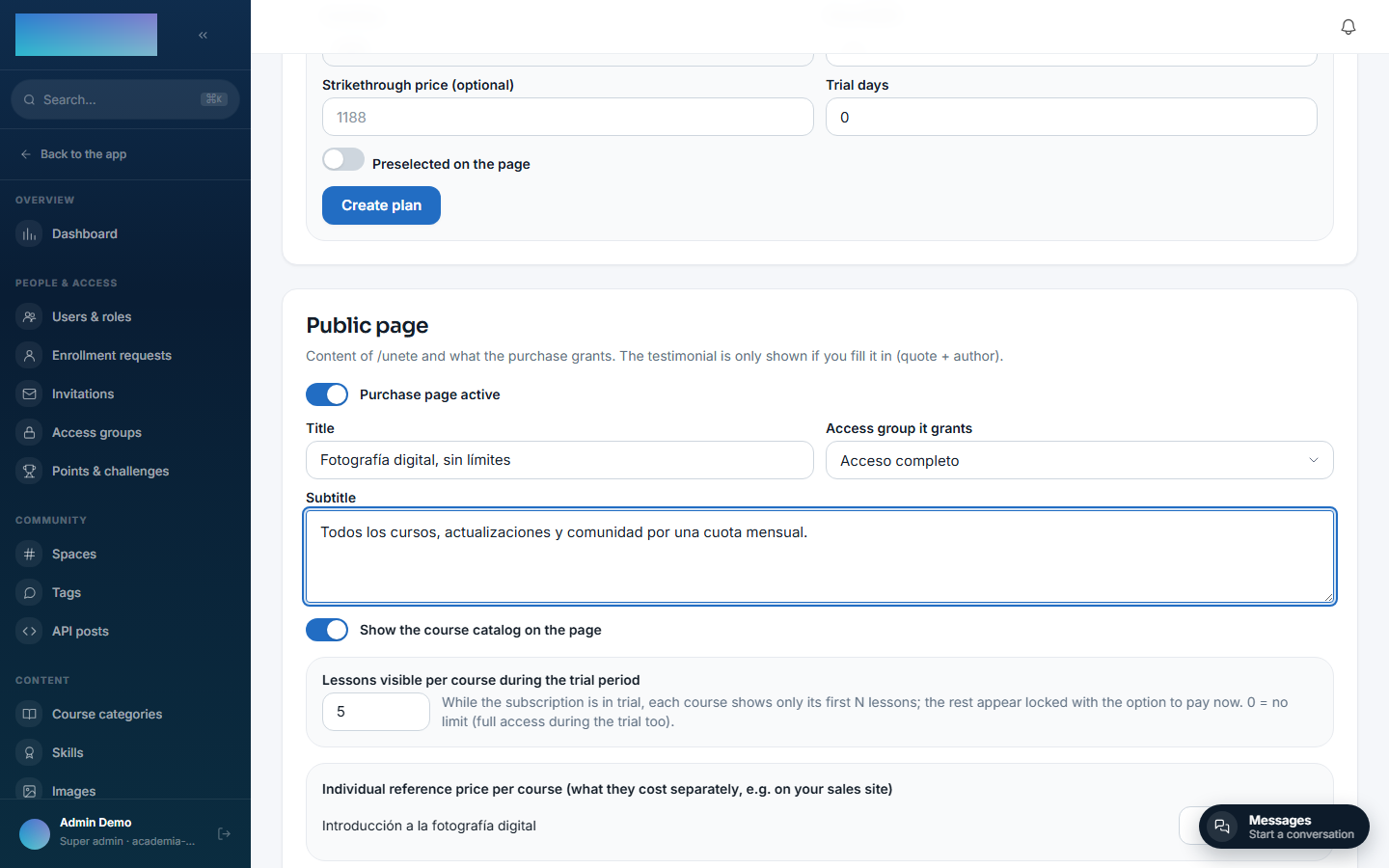Open the notifications bell

[1348, 27]
